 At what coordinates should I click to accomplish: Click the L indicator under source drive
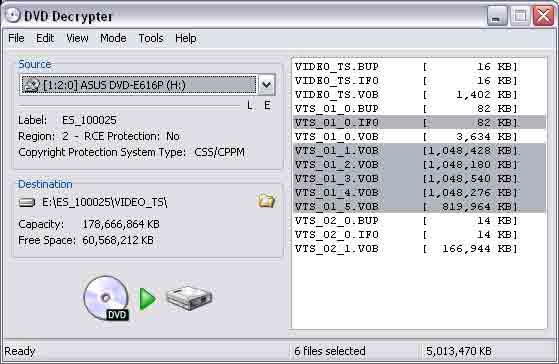coord(250,105)
